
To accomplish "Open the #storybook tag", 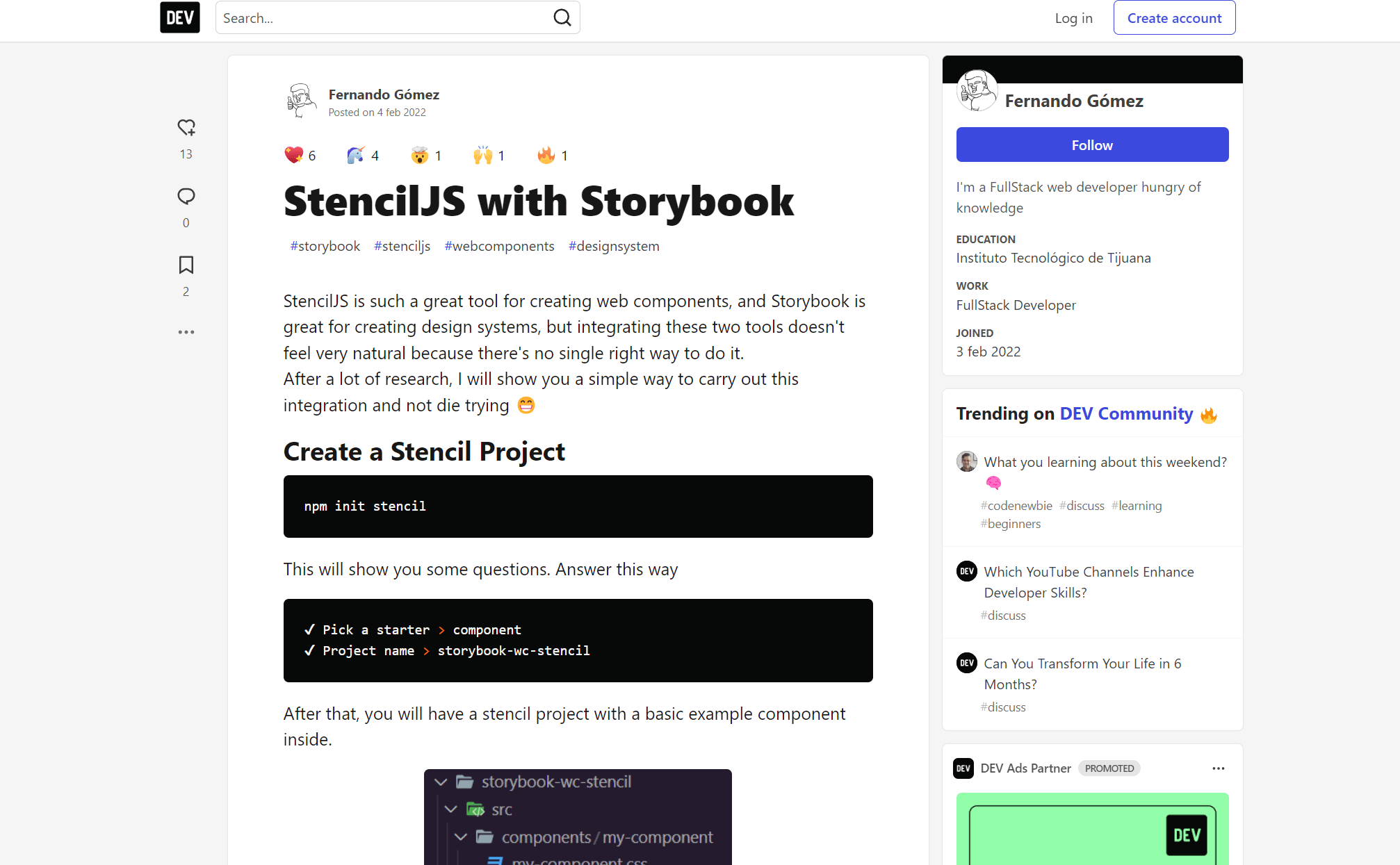I will 325,246.
